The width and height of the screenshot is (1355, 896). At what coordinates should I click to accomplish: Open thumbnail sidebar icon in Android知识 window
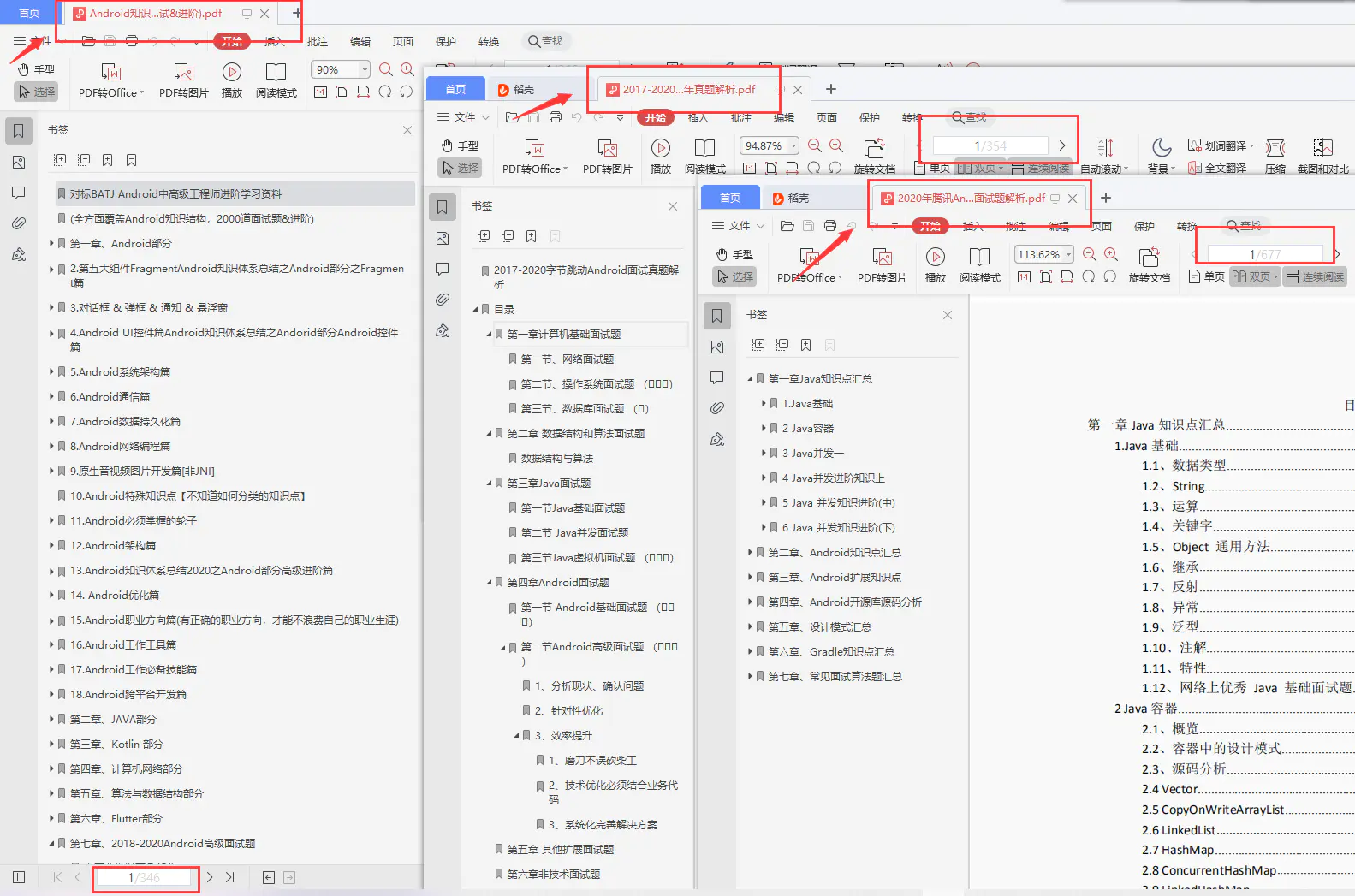tap(19, 162)
